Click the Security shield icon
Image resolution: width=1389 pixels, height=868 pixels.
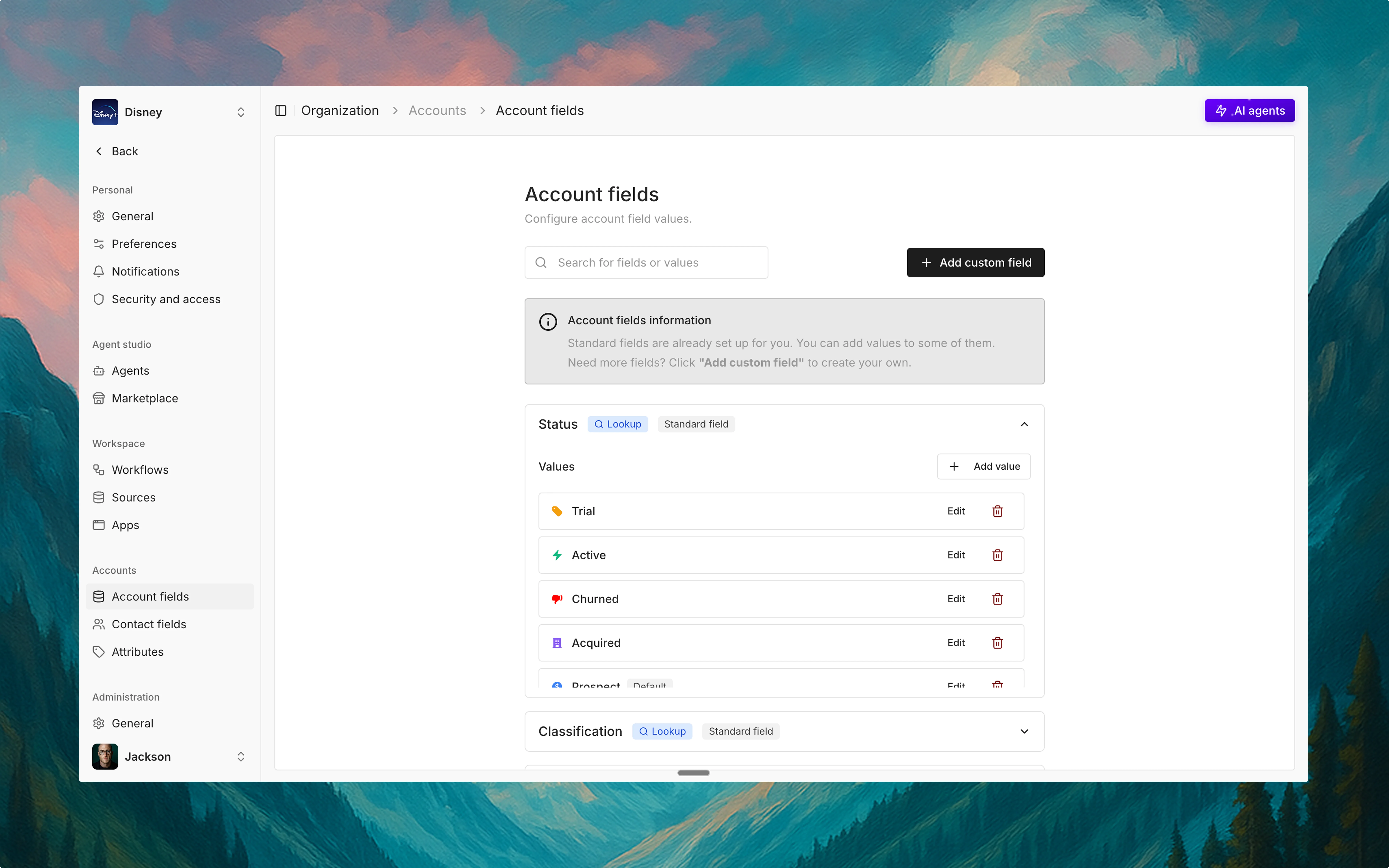(99, 299)
